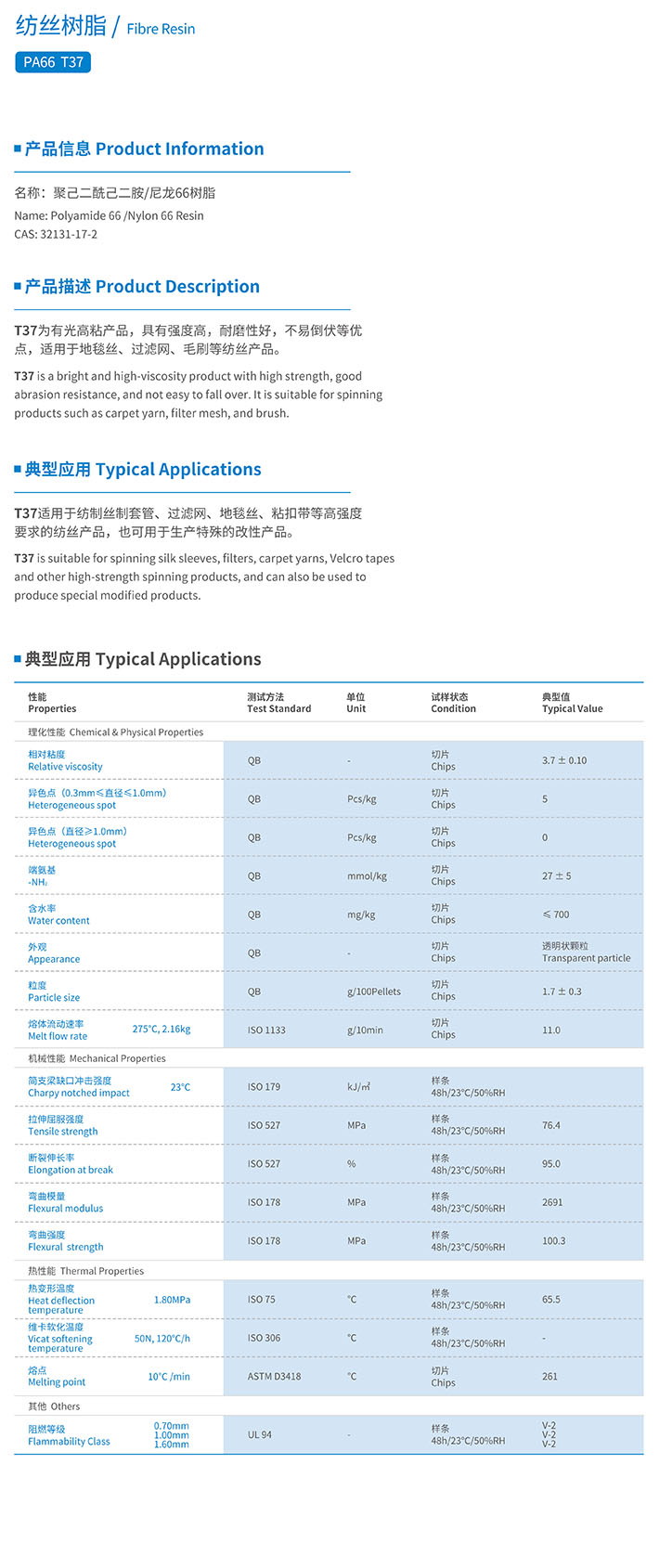The height and width of the screenshot is (1568, 659).
Task: Click the blue bullet beside Product Information
Action: (x=18, y=149)
